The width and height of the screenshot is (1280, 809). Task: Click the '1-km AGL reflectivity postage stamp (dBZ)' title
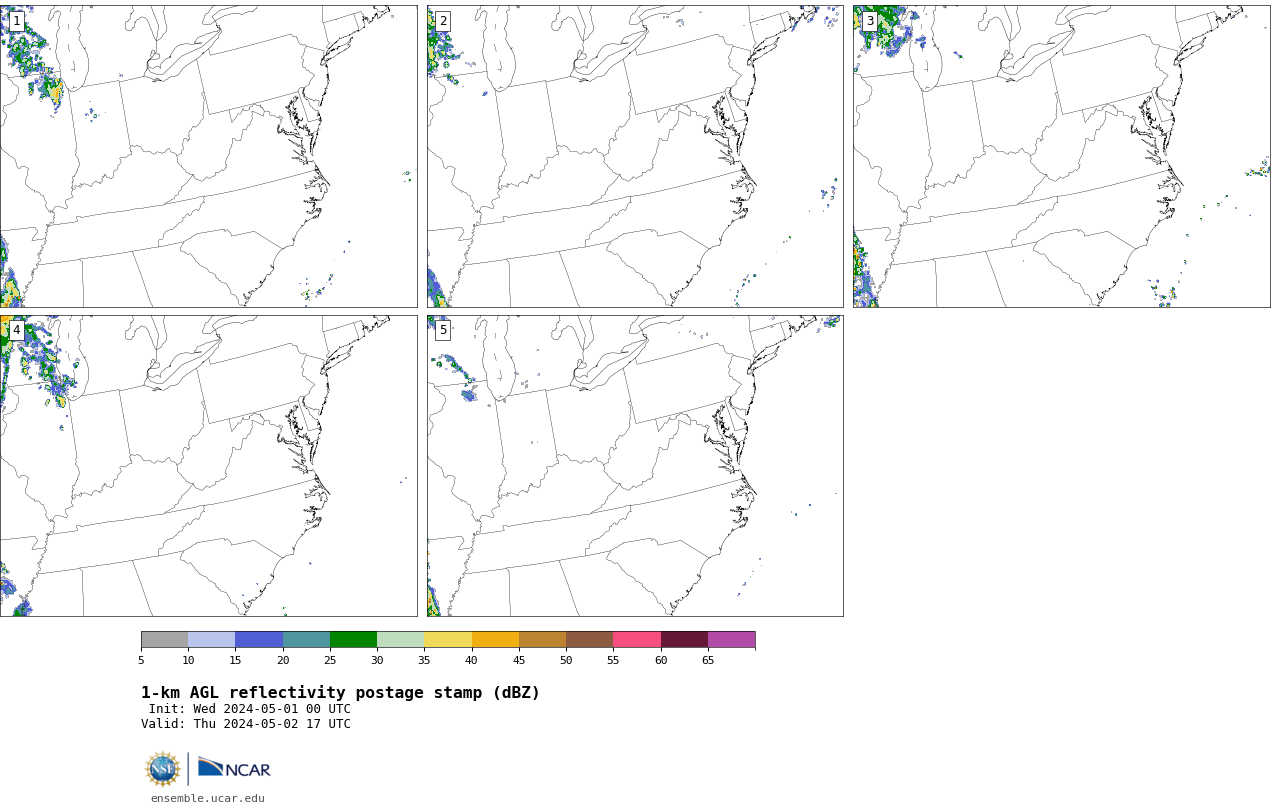coord(340,693)
